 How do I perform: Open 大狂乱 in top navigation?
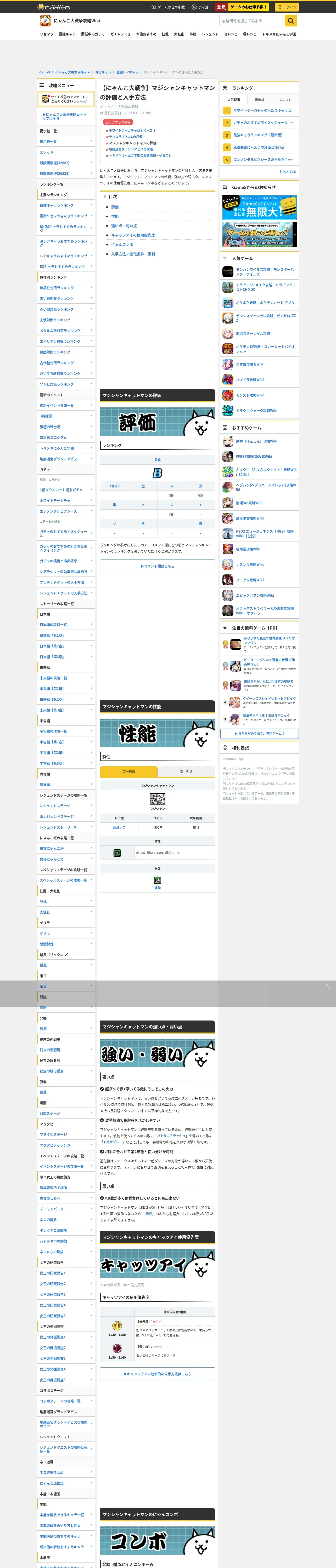pyautogui.click(x=179, y=34)
